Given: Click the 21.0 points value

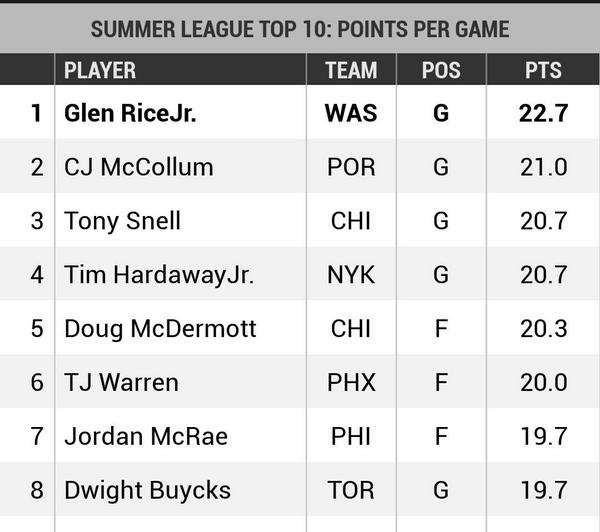Looking at the screenshot, I should (x=543, y=167).
